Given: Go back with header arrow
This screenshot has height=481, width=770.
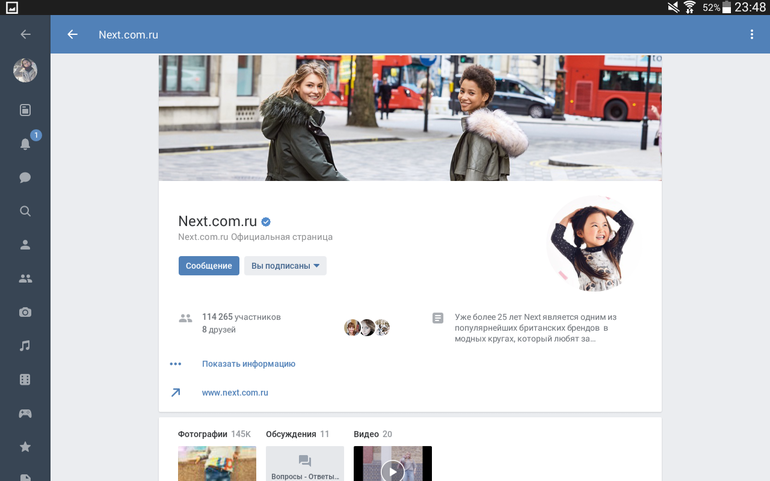Looking at the screenshot, I should [72, 34].
